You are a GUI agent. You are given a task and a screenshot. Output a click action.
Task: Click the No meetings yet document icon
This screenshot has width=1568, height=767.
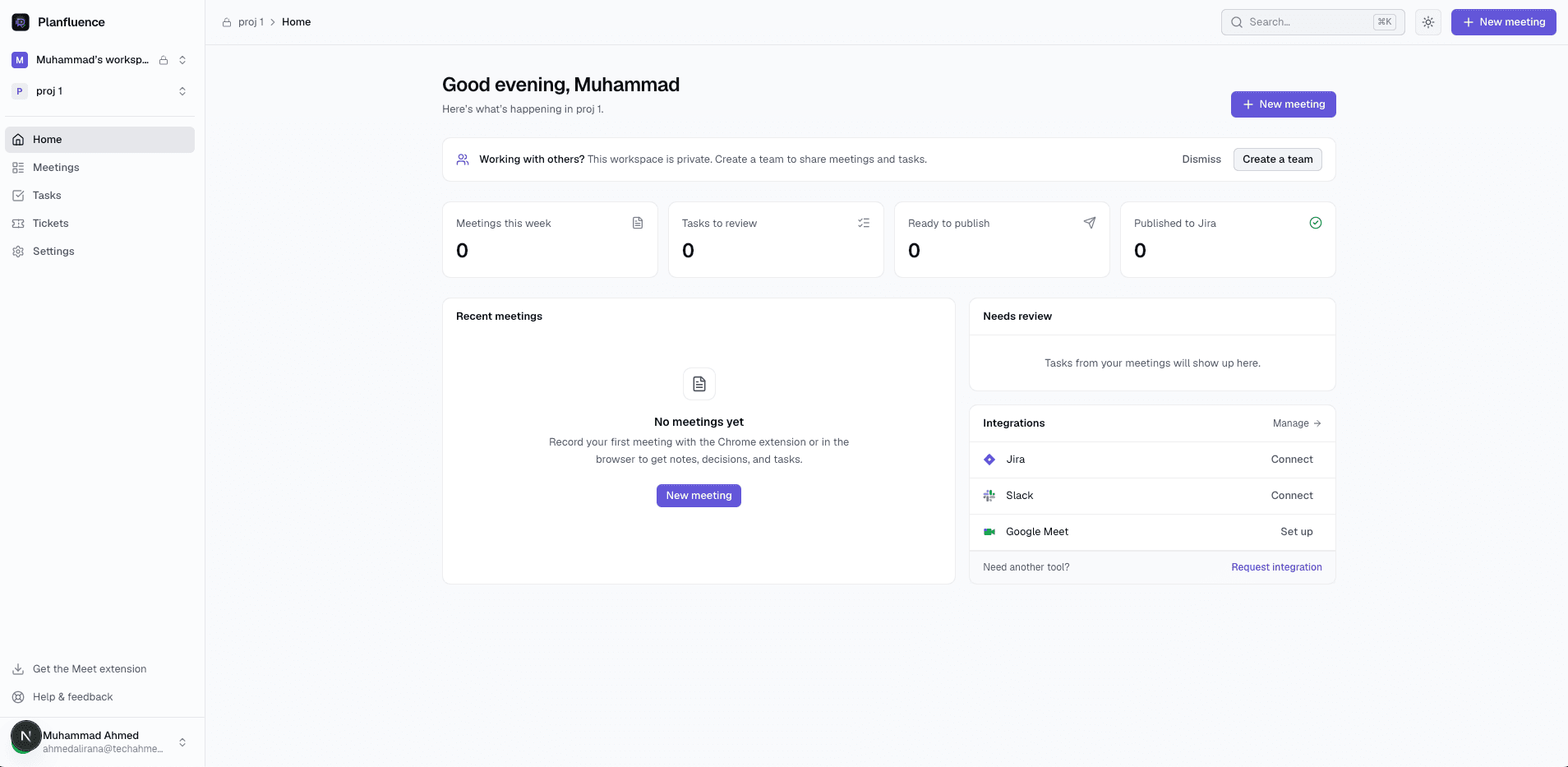pos(699,384)
